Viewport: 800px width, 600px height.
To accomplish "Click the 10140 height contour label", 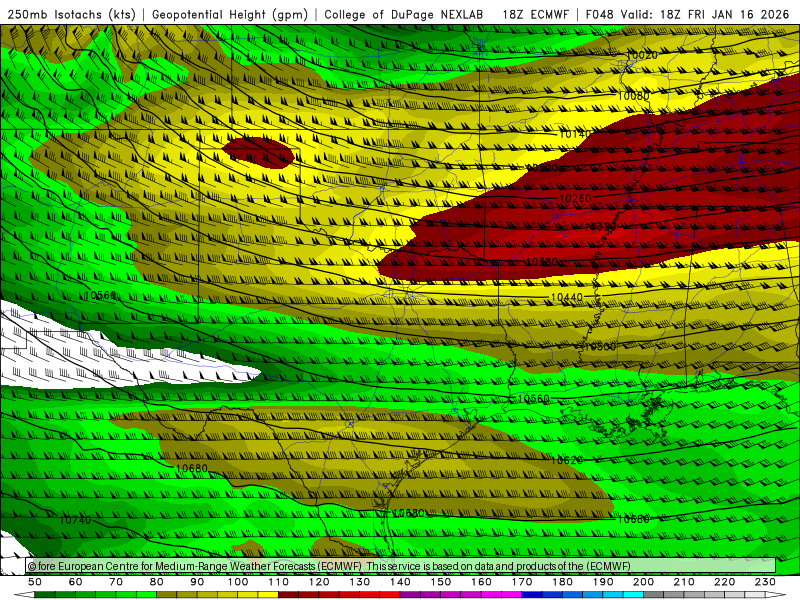I will 575,134.
